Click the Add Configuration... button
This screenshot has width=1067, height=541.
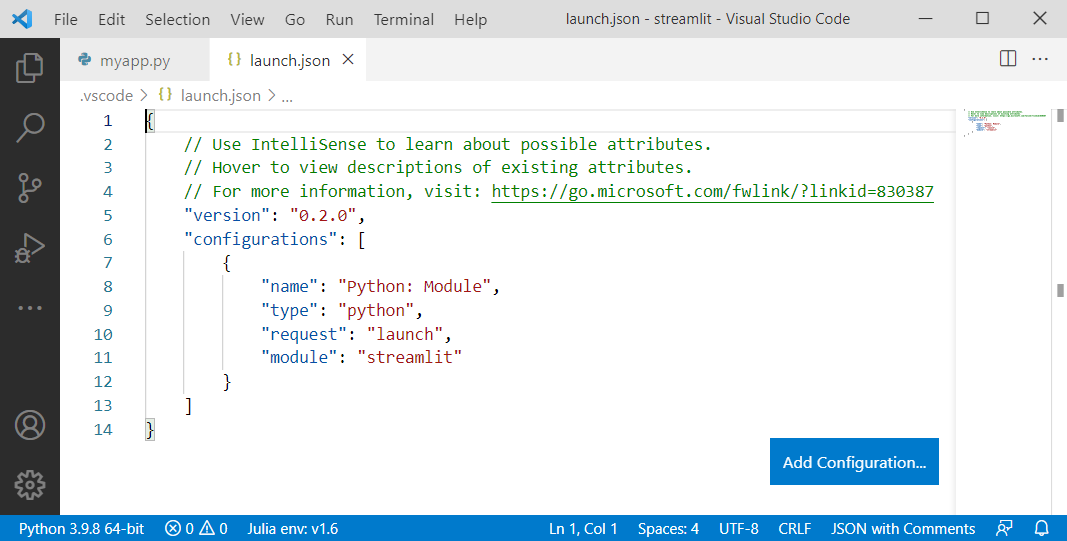854,462
